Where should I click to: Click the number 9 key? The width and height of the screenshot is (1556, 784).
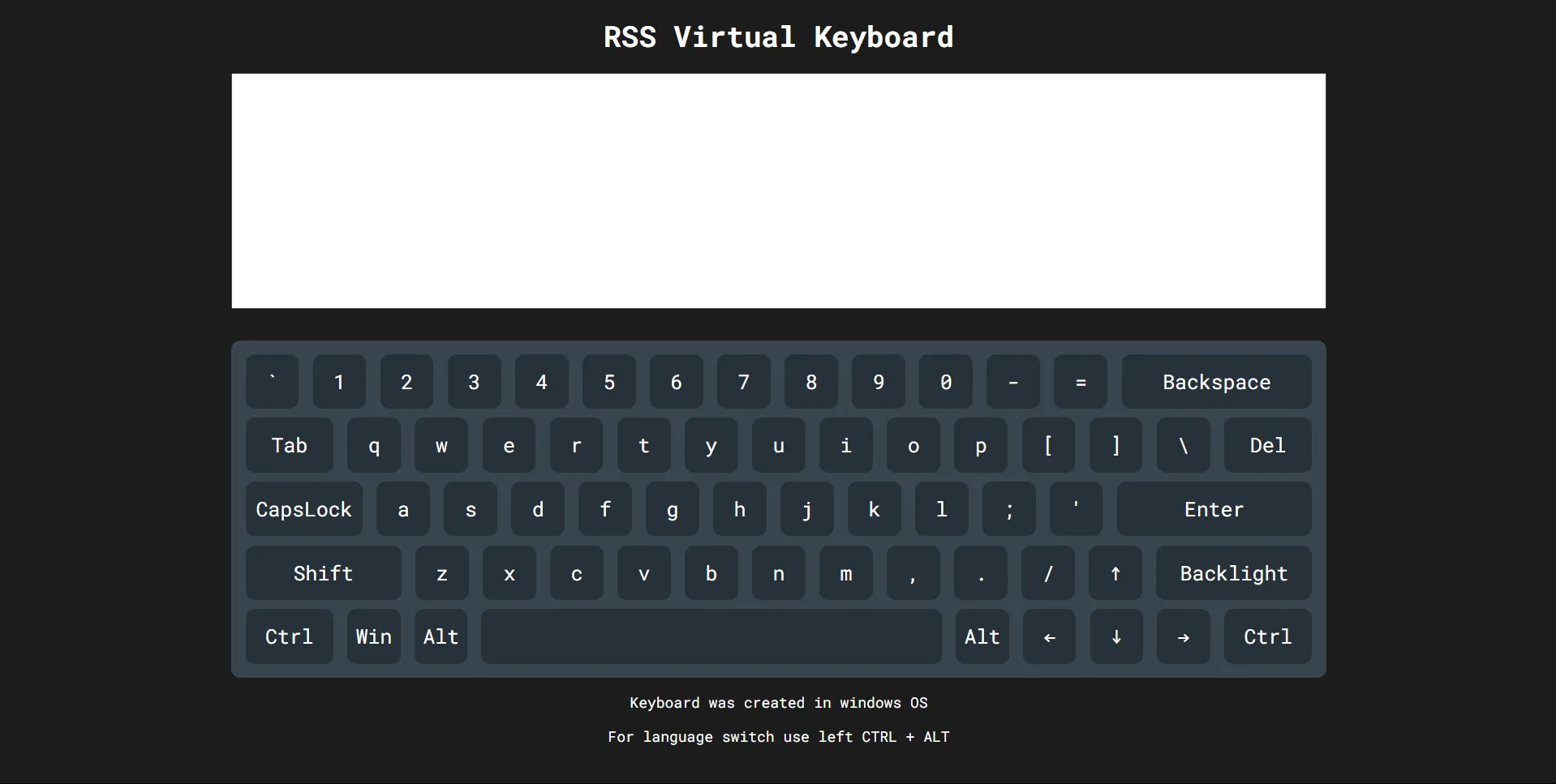879,382
